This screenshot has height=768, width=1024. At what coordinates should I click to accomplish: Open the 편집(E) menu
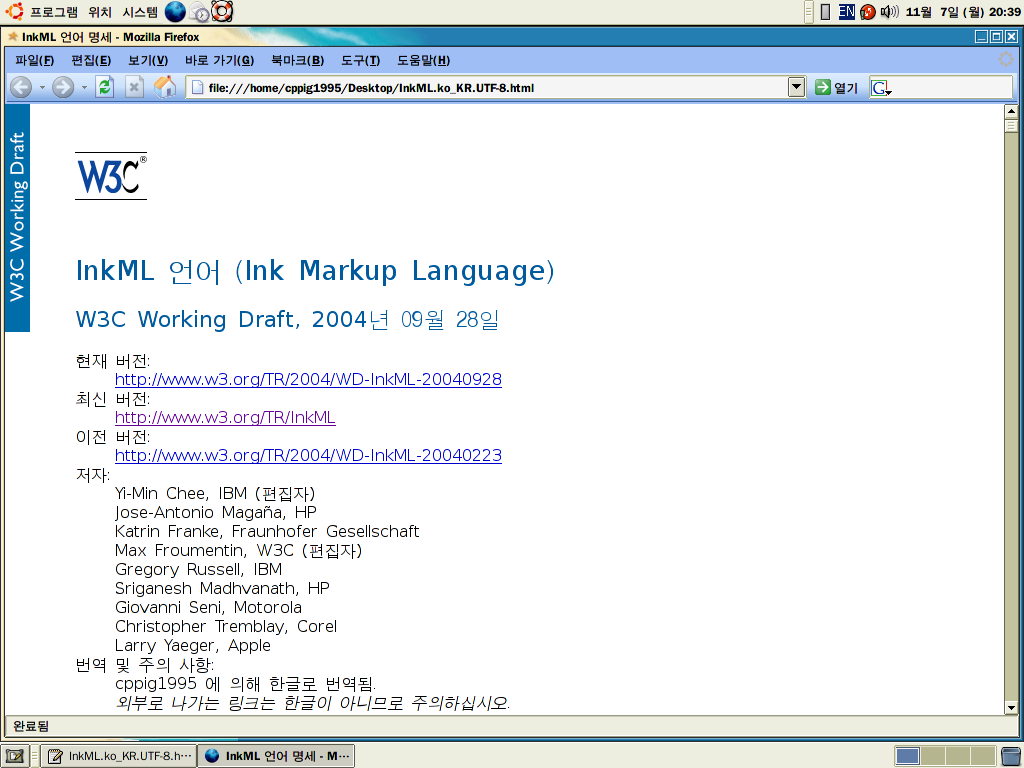coord(91,61)
